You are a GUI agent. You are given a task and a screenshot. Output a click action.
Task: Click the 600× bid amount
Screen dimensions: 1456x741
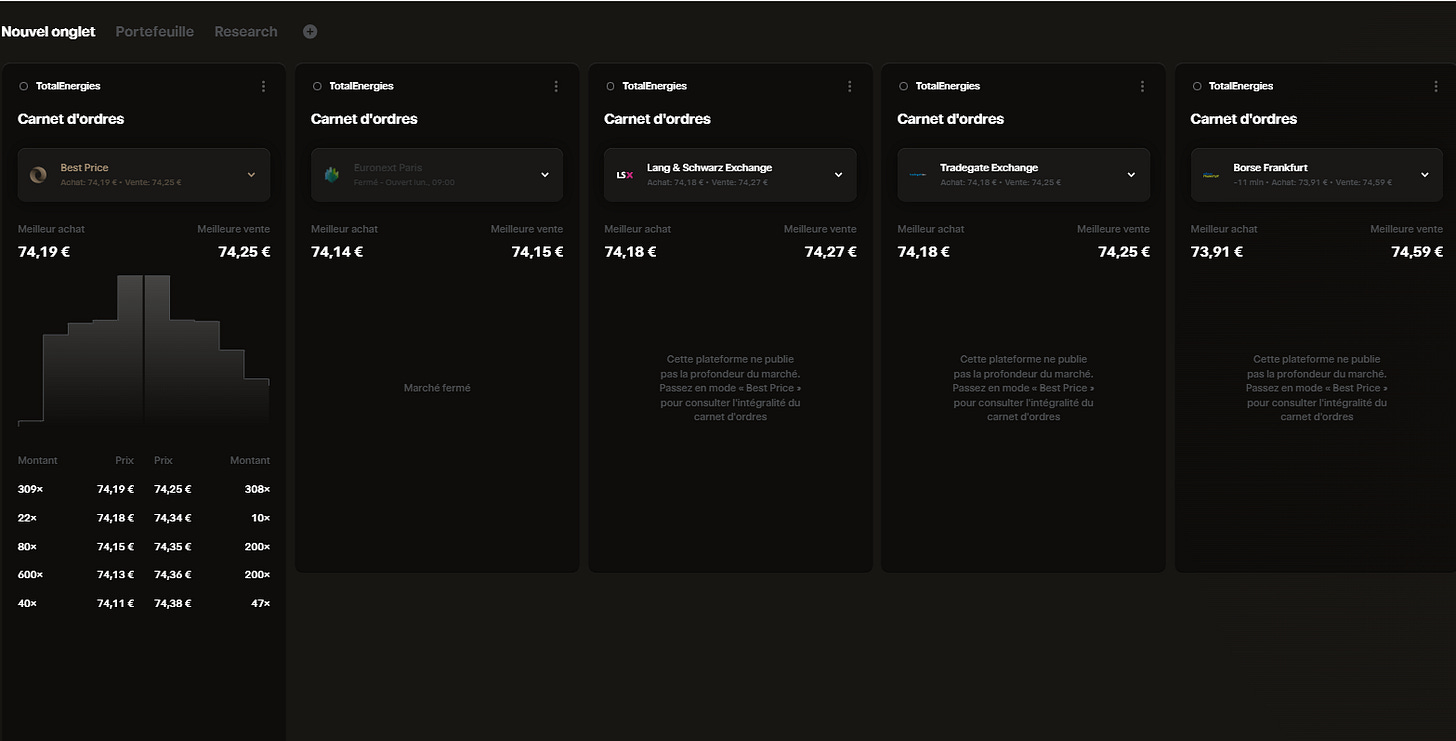click(x=28, y=575)
